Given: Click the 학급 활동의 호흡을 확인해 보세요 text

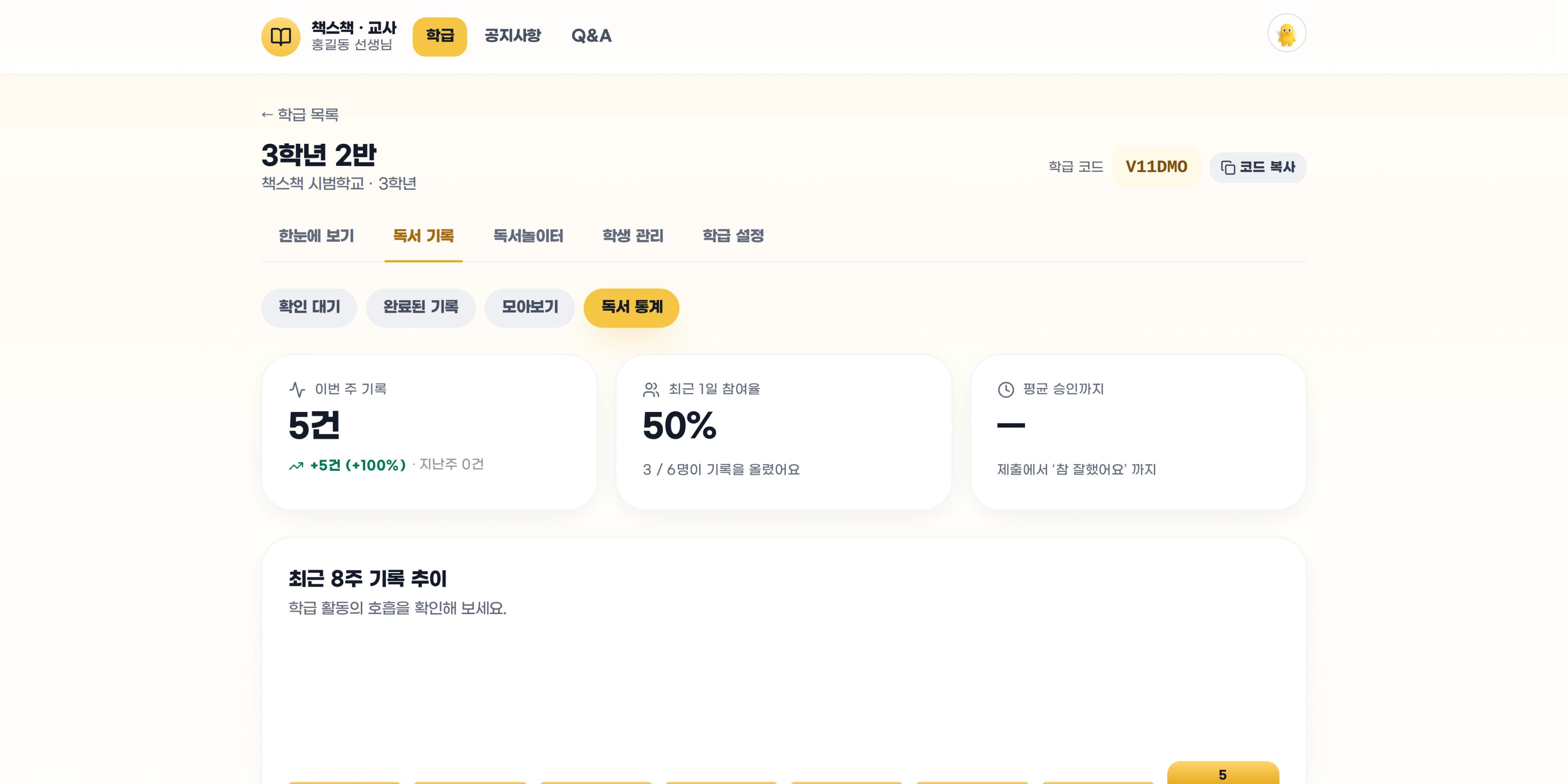Looking at the screenshot, I should [x=397, y=609].
